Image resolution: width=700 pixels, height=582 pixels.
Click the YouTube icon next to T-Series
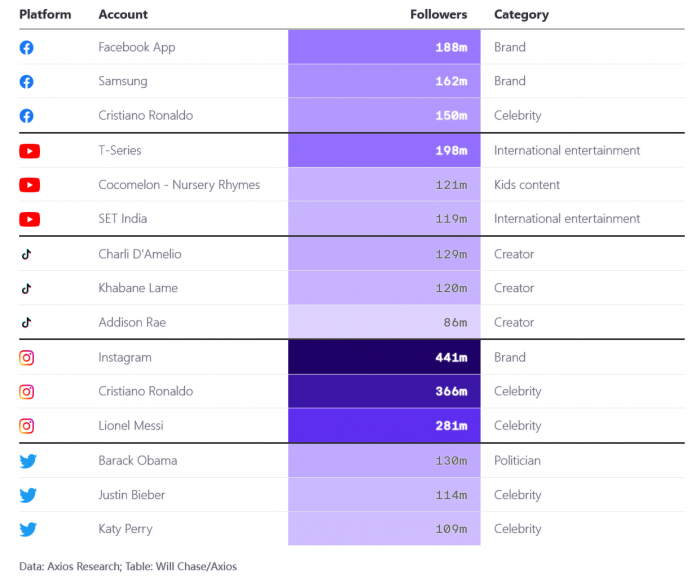[29, 151]
